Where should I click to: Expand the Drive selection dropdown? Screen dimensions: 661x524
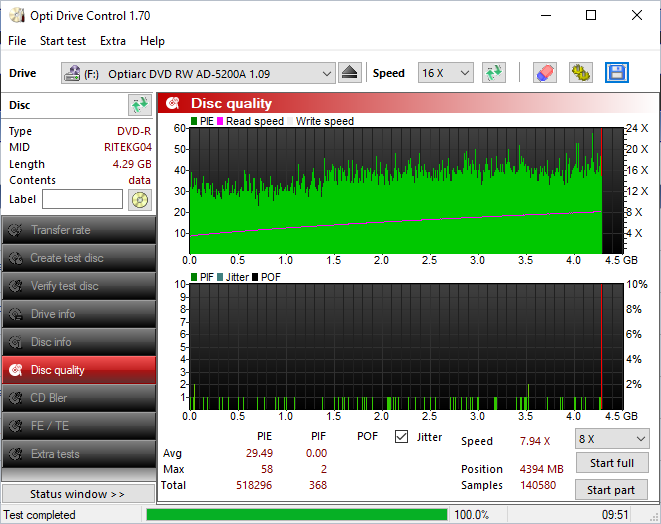[x=199, y=73]
